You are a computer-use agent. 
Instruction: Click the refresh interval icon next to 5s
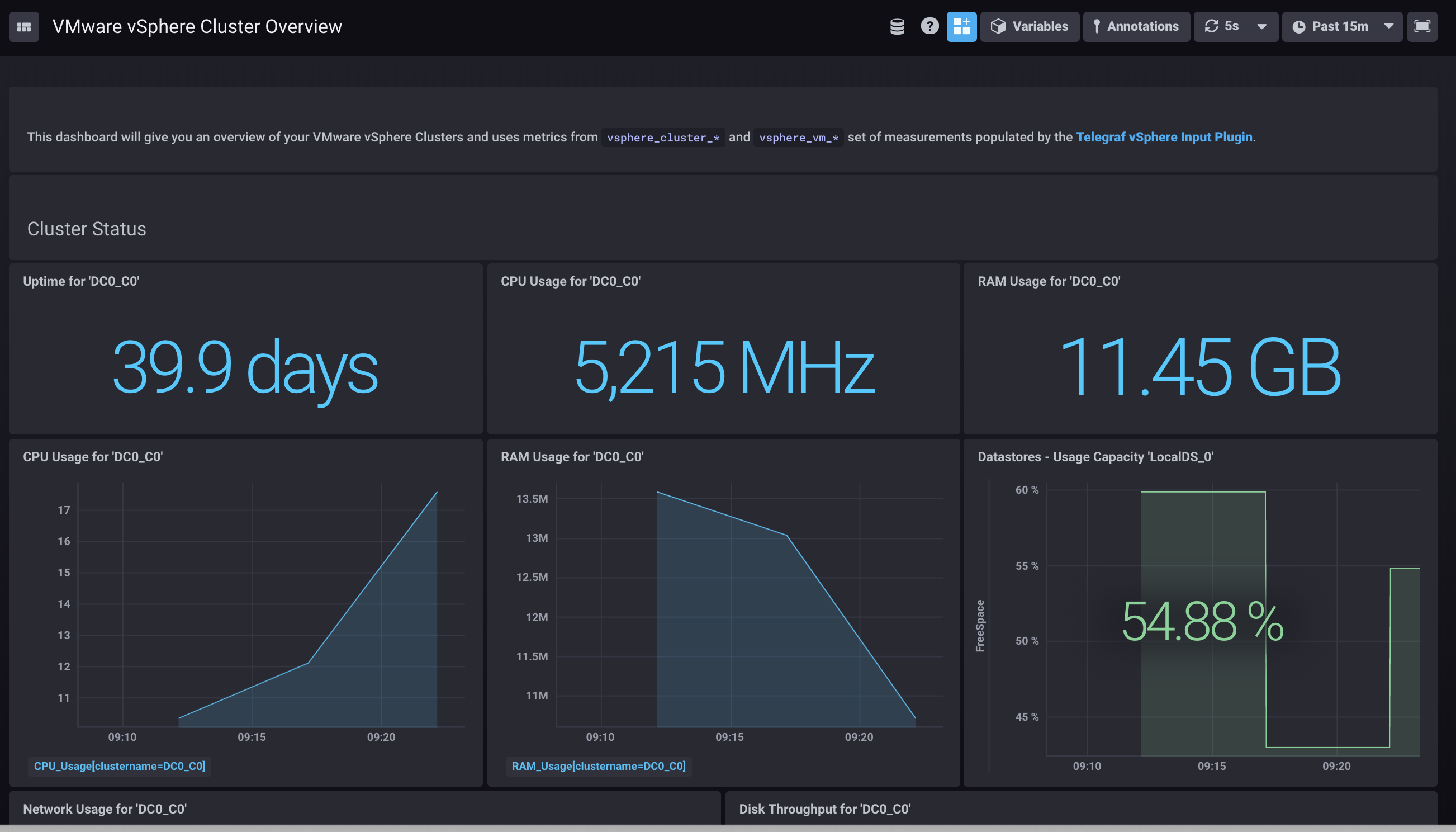[1212, 26]
